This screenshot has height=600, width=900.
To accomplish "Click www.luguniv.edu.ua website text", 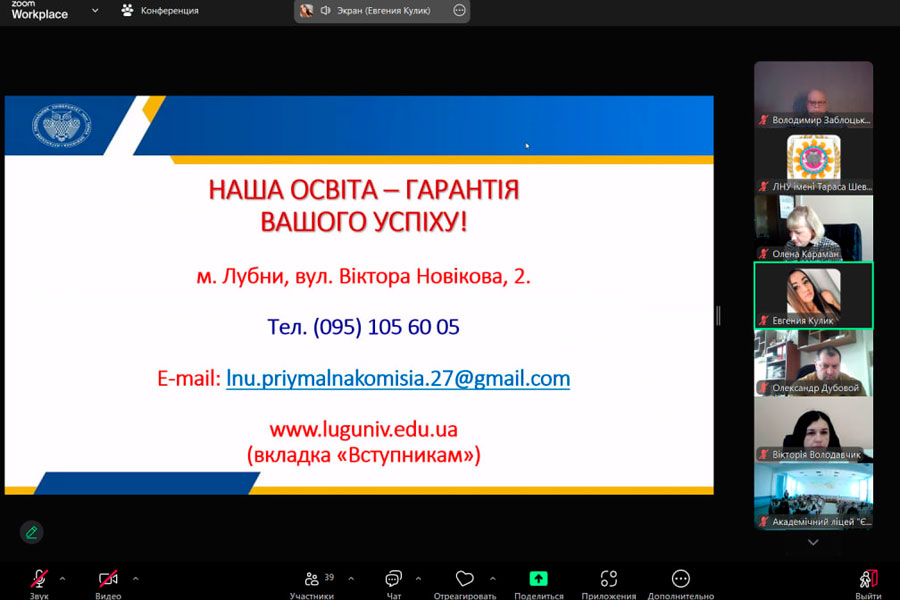I will 363,429.
